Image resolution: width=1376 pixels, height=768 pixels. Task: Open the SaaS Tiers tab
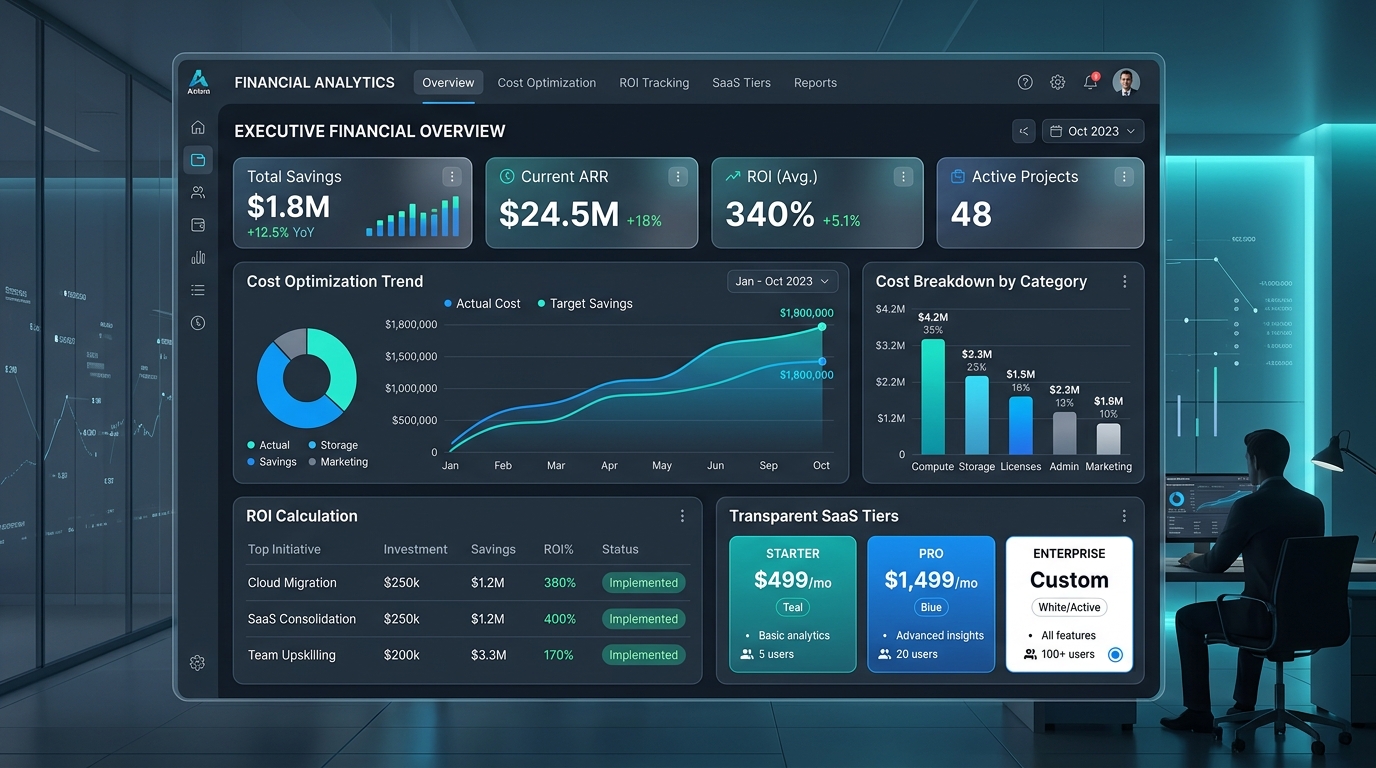click(741, 83)
